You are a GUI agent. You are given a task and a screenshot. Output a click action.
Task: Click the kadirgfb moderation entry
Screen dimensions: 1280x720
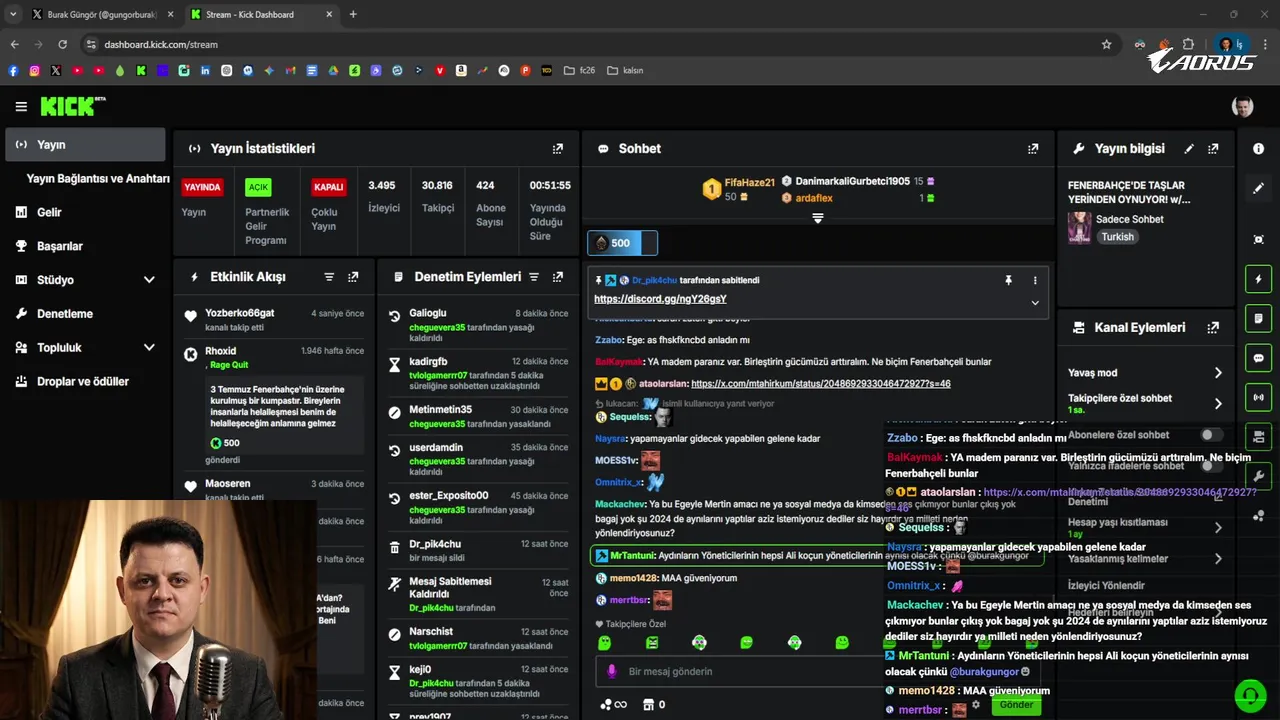[x=428, y=361]
